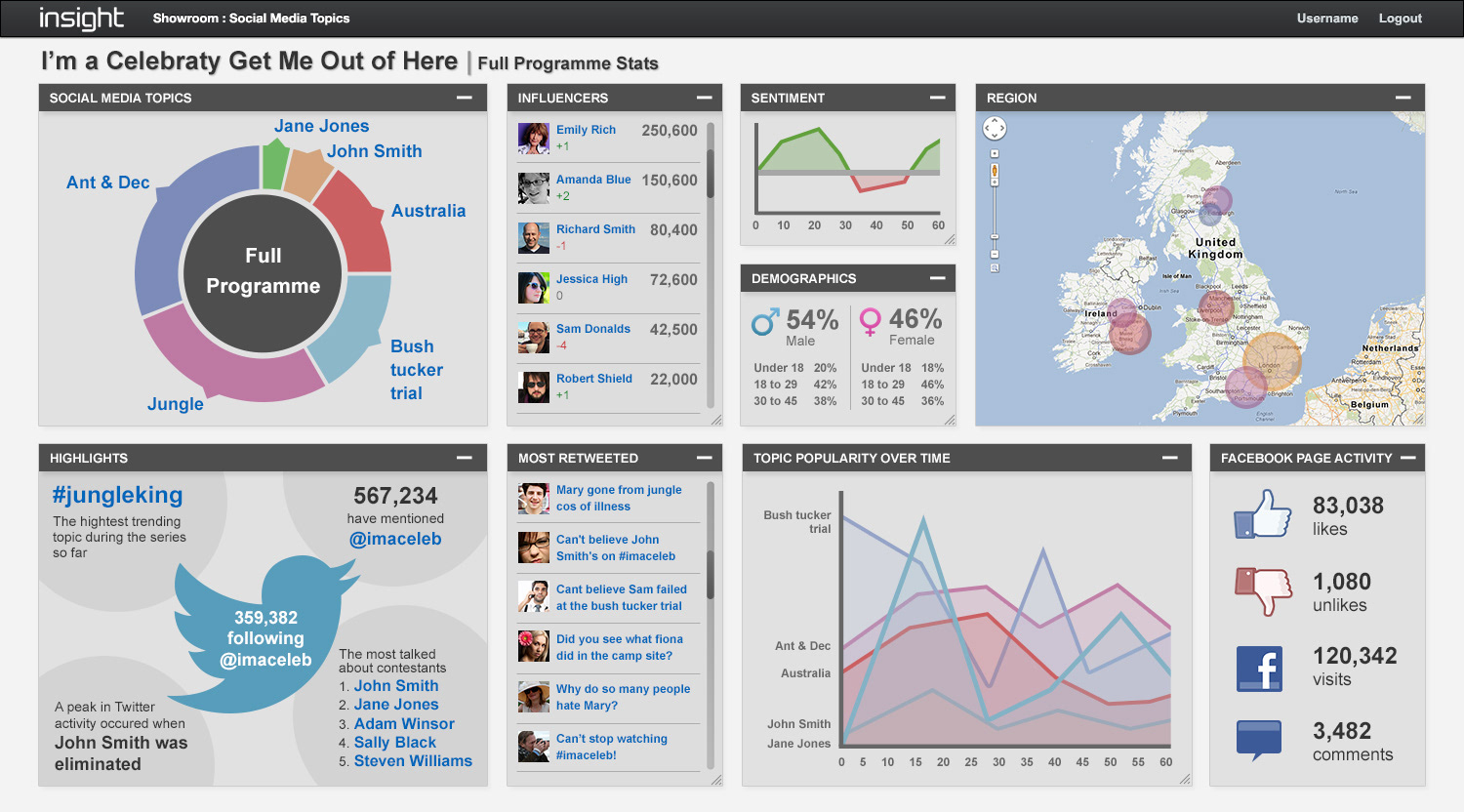Viewport: 1464px width, 812px height.
Task: Click the 83,038 likes value
Action: click(x=1348, y=506)
